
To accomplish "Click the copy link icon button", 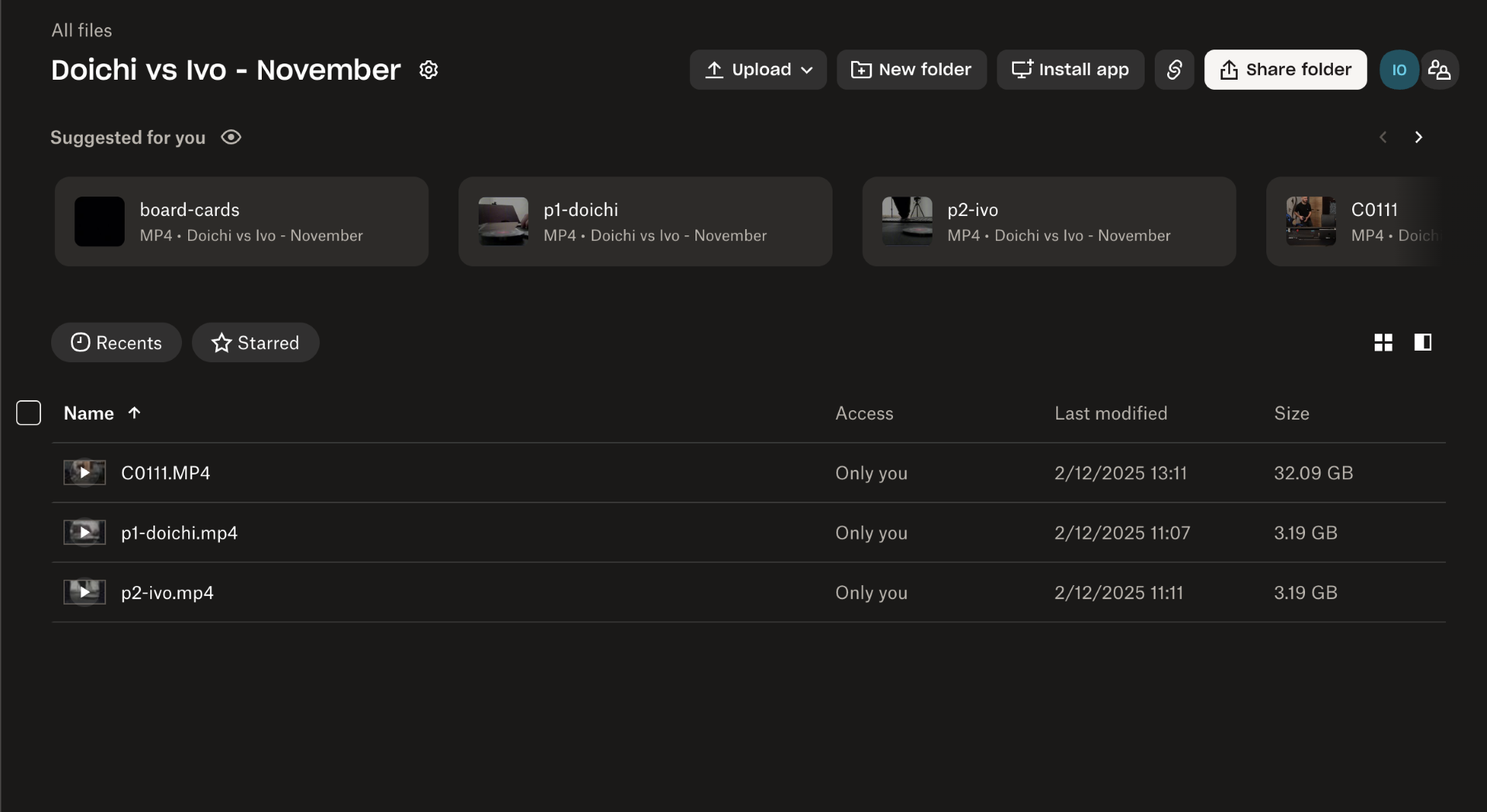I will click(1174, 70).
